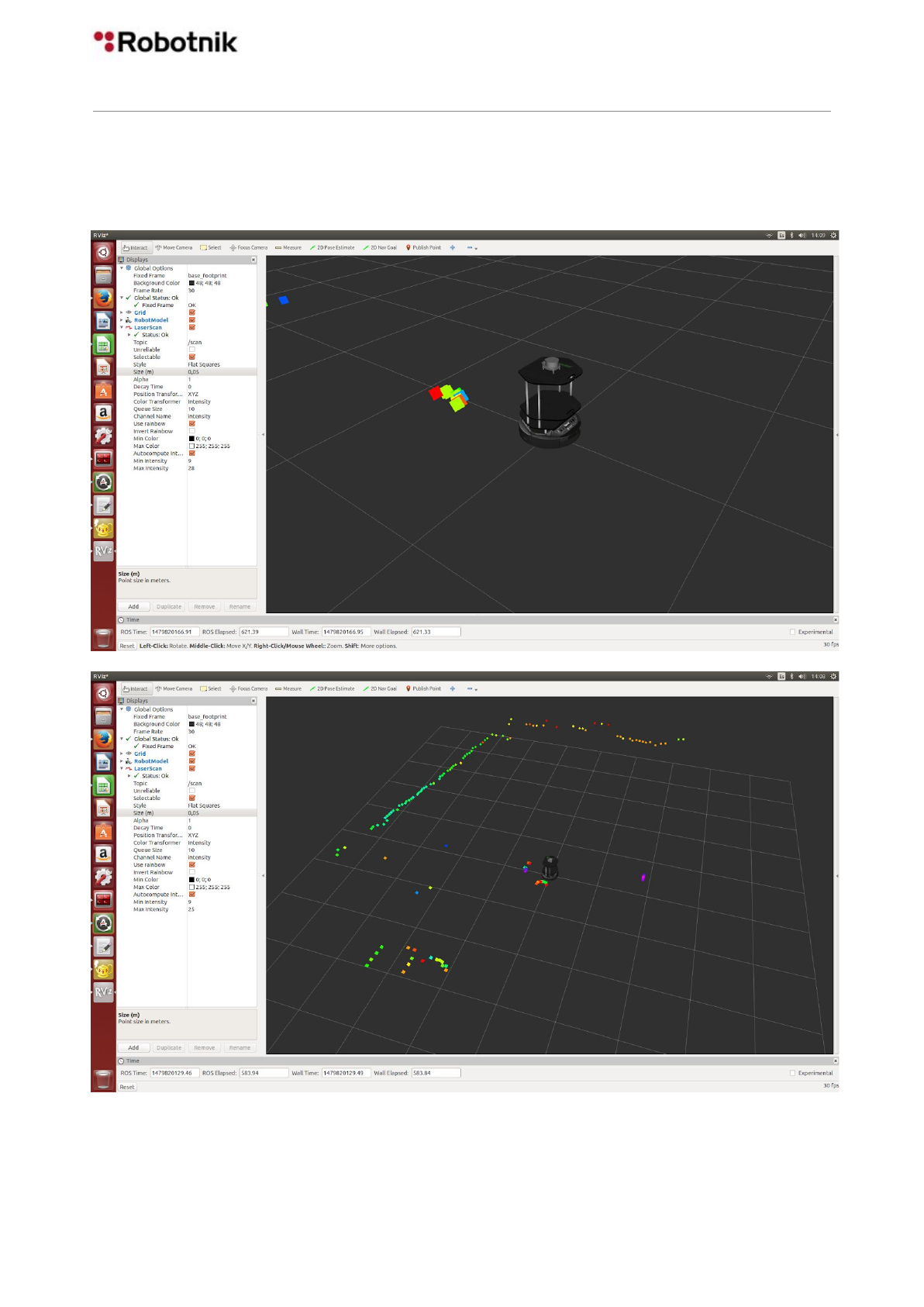The image size is (924, 1307).
Task: Toggle Invert Rainbow checkbox in lower RViz panel
Action: (x=192, y=872)
